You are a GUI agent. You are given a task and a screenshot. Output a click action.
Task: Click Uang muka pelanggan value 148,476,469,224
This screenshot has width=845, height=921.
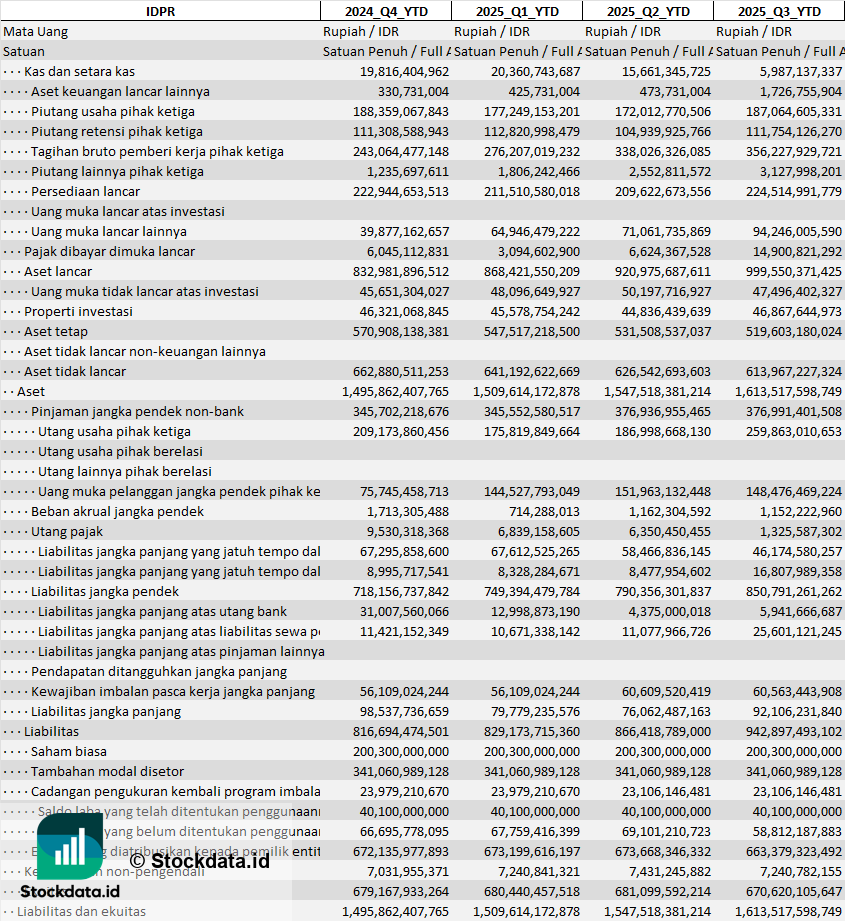(794, 490)
